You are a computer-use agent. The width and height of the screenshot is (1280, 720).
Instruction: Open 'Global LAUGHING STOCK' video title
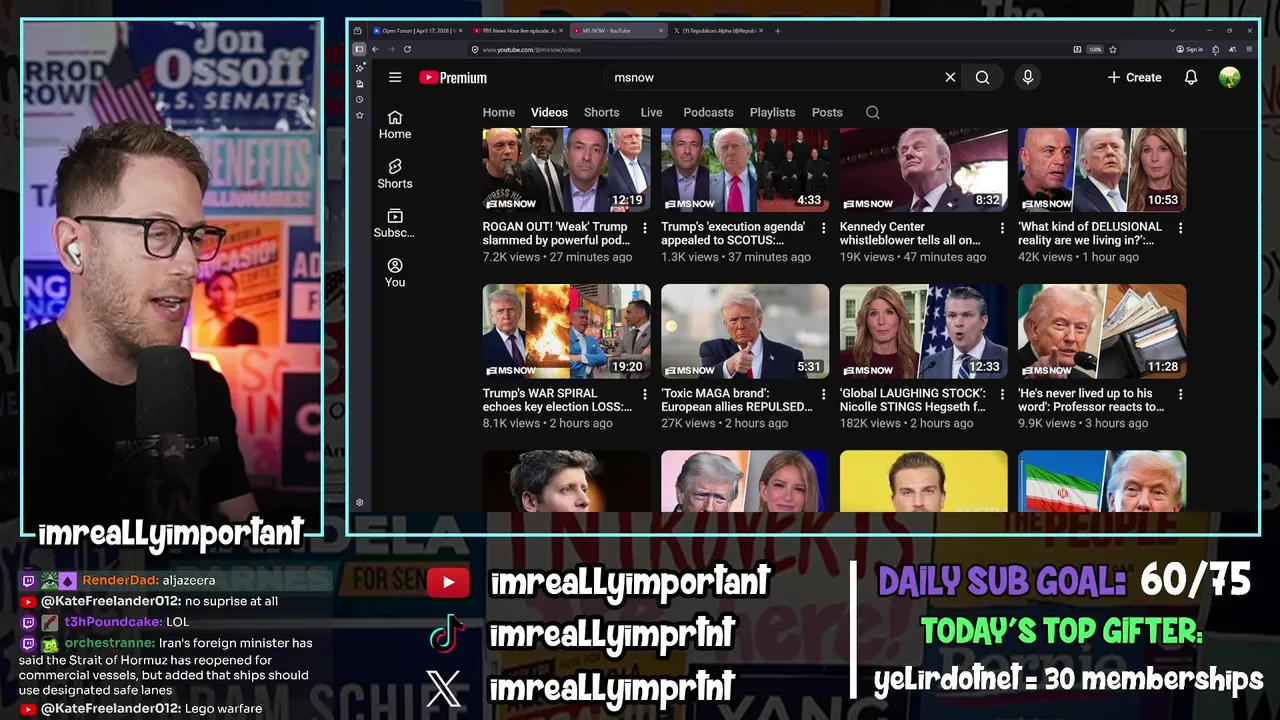(x=913, y=400)
